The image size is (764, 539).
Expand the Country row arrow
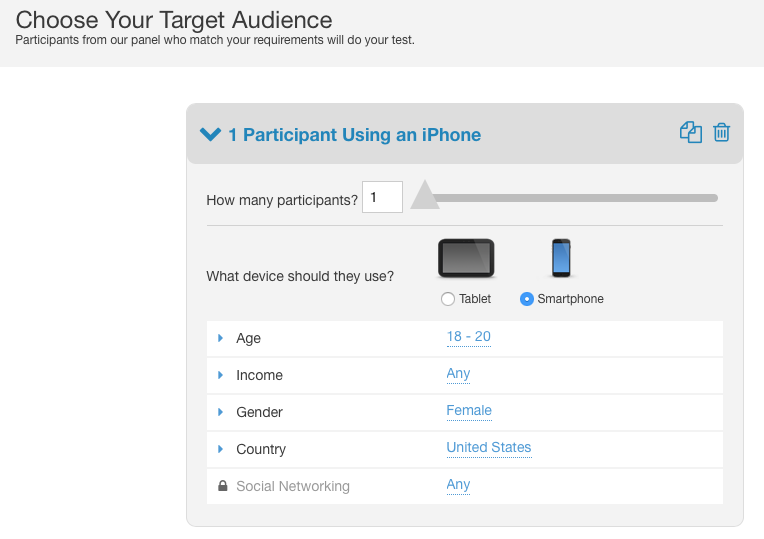coord(220,449)
